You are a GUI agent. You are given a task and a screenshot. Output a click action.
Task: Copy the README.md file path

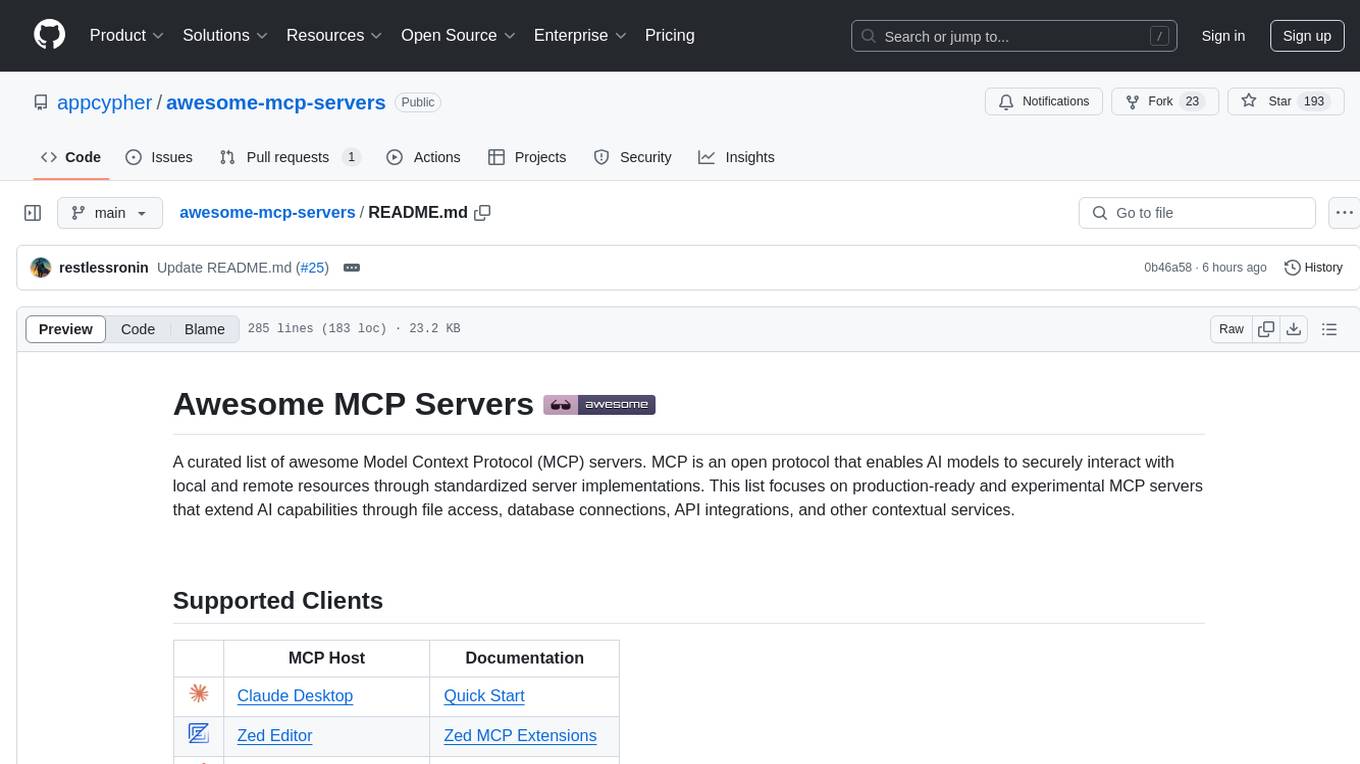(x=482, y=213)
